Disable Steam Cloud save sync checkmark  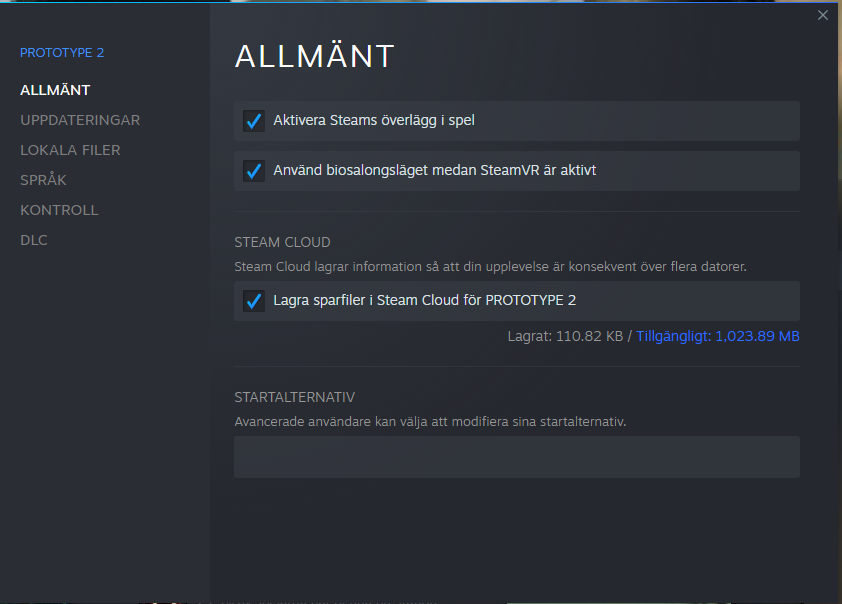(x=254, y=301)
